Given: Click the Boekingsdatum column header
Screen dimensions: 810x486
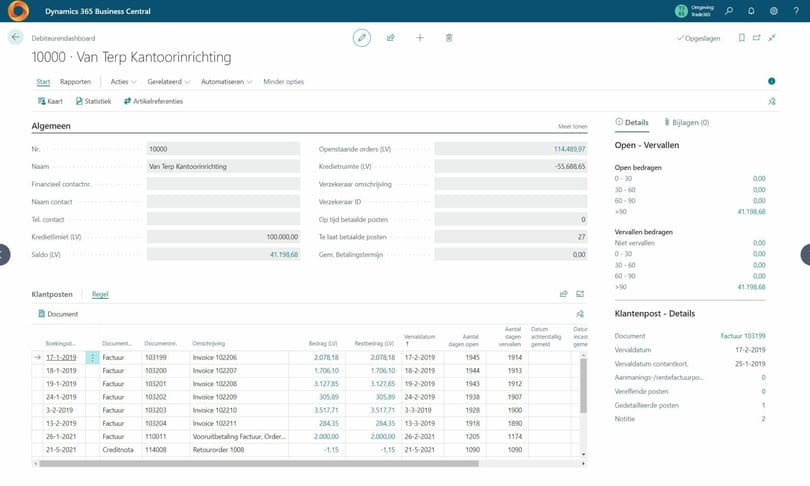Looking at the screenshot, I should point(60,343).
